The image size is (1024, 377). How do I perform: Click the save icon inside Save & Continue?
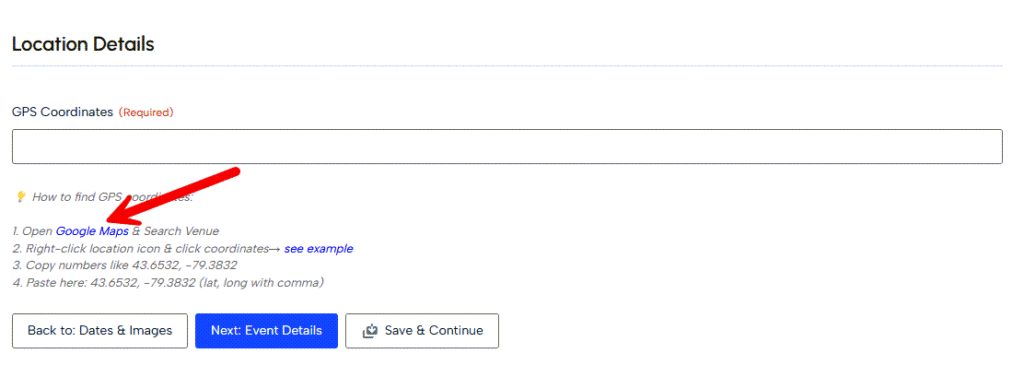tap(370, 331)
